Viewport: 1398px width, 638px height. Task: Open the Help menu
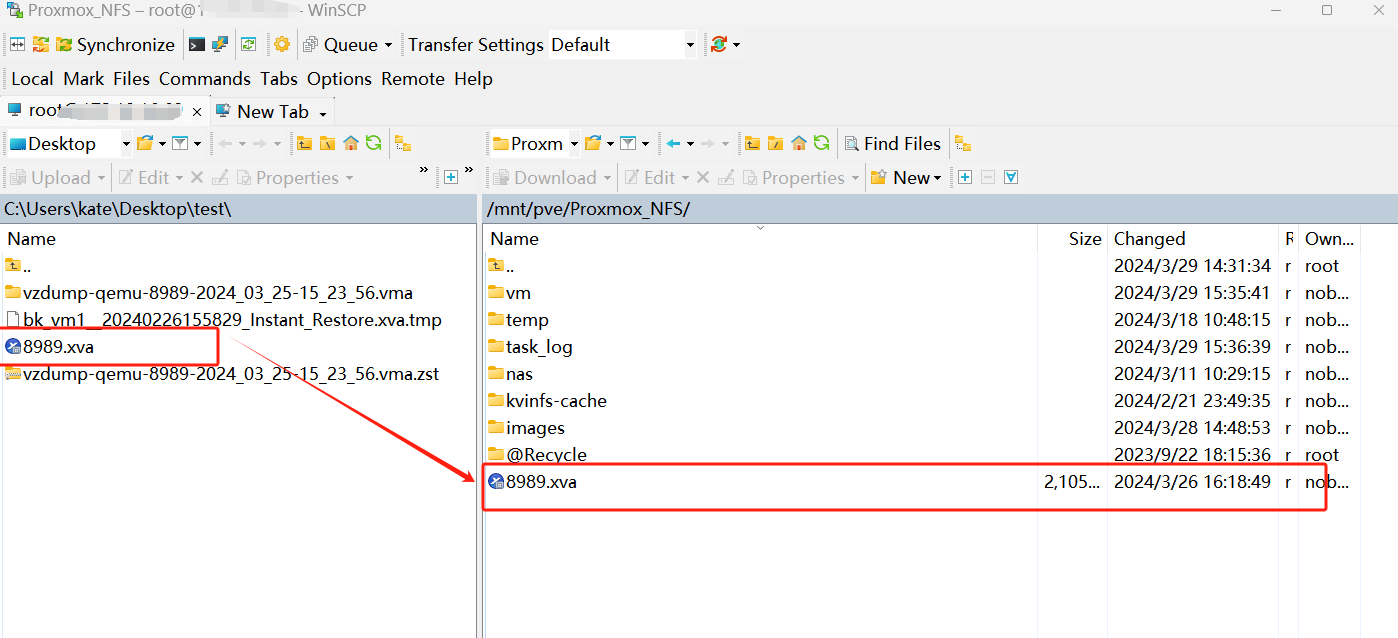(x=473, y=79)
